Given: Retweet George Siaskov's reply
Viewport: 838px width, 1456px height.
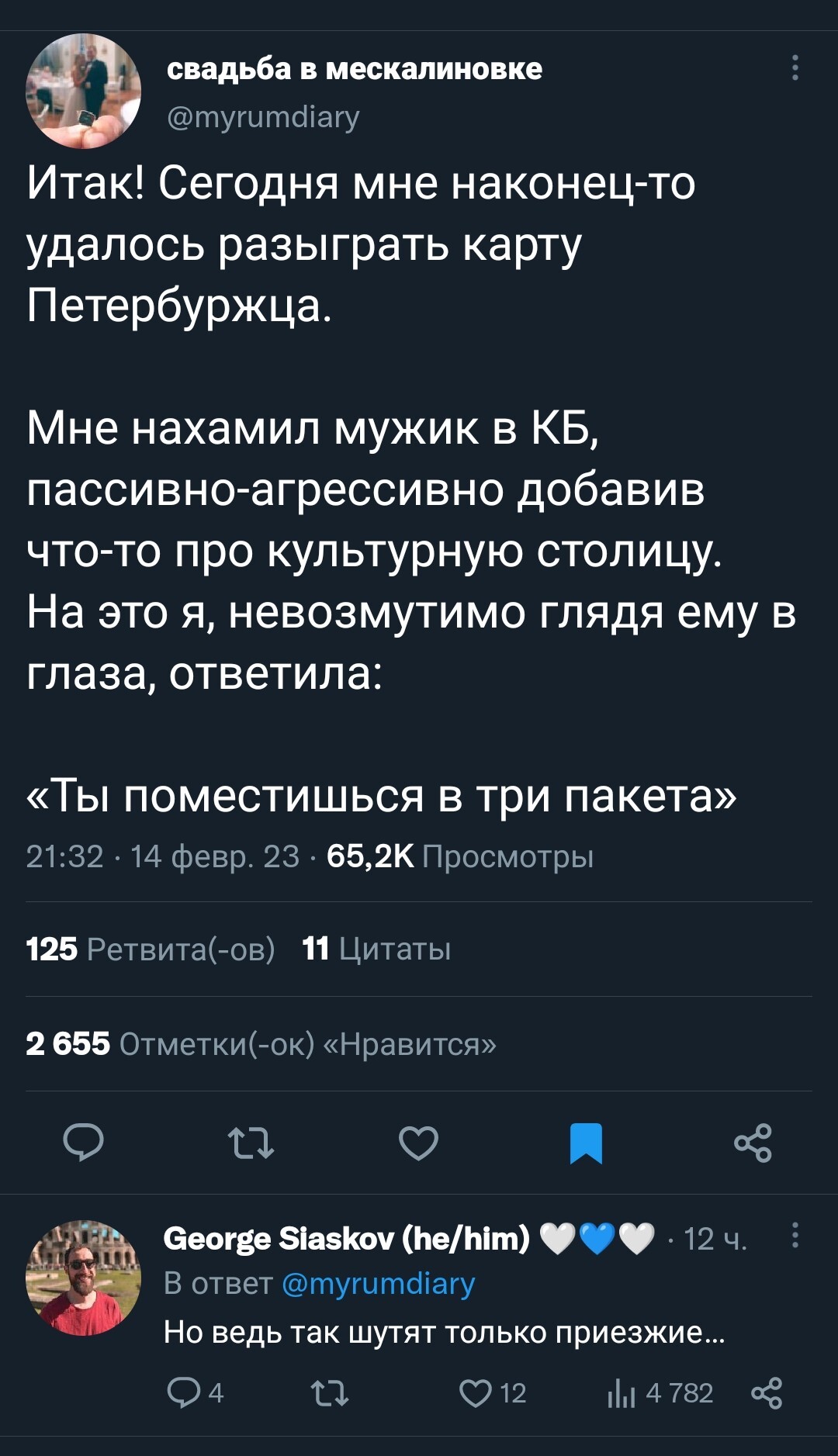Looking at the screenshot, I should tap(330, 1393).
